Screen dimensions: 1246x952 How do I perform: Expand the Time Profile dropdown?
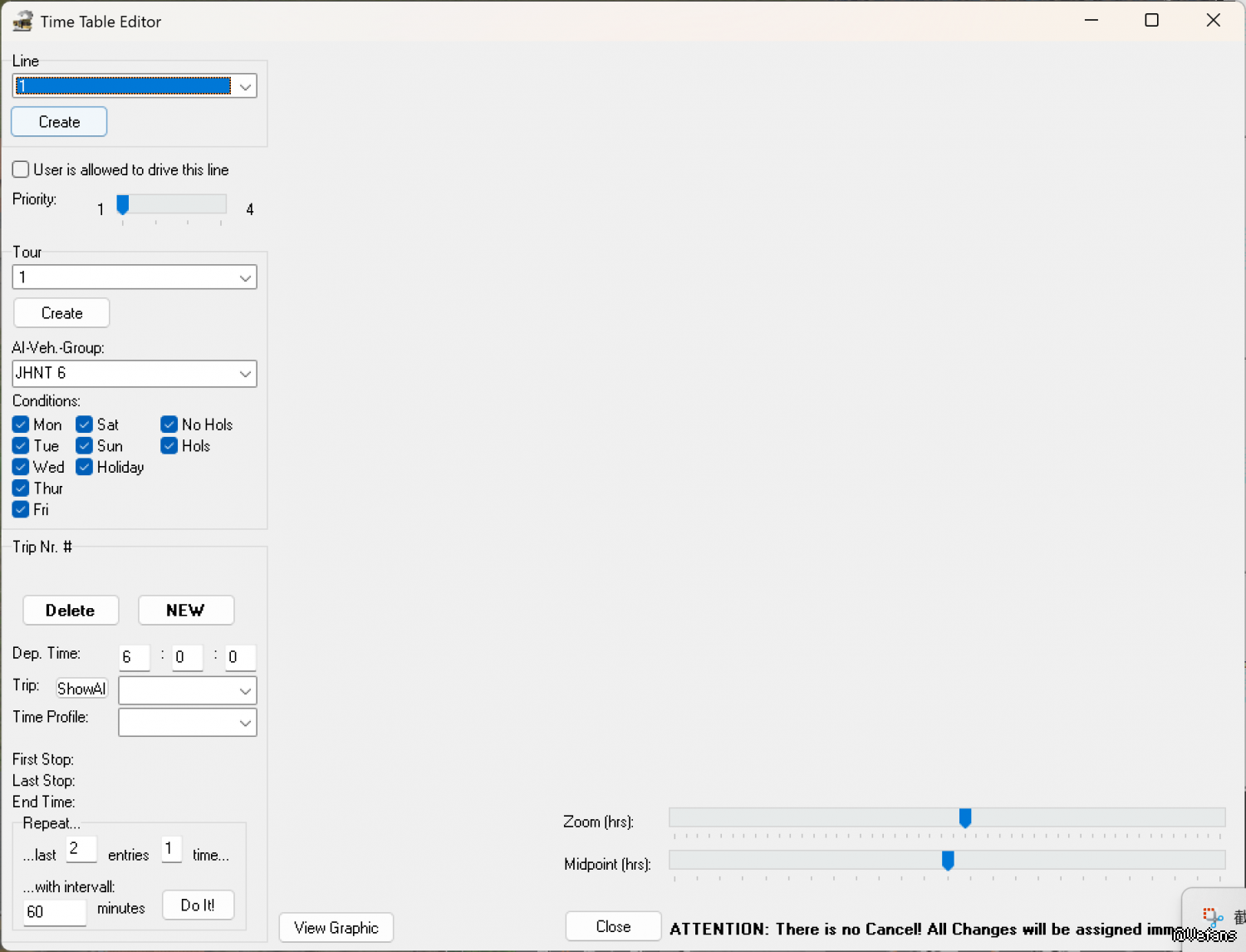(188, 723)
